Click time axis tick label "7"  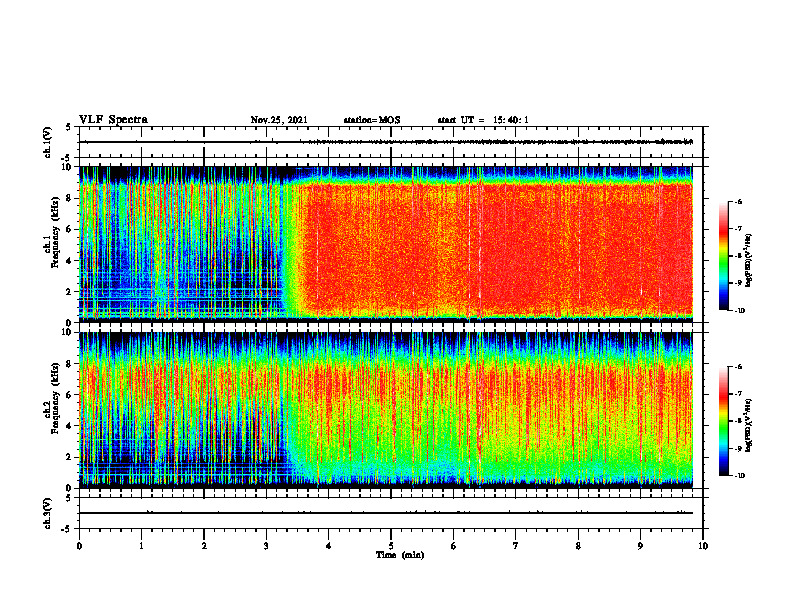tap(516, 546)
